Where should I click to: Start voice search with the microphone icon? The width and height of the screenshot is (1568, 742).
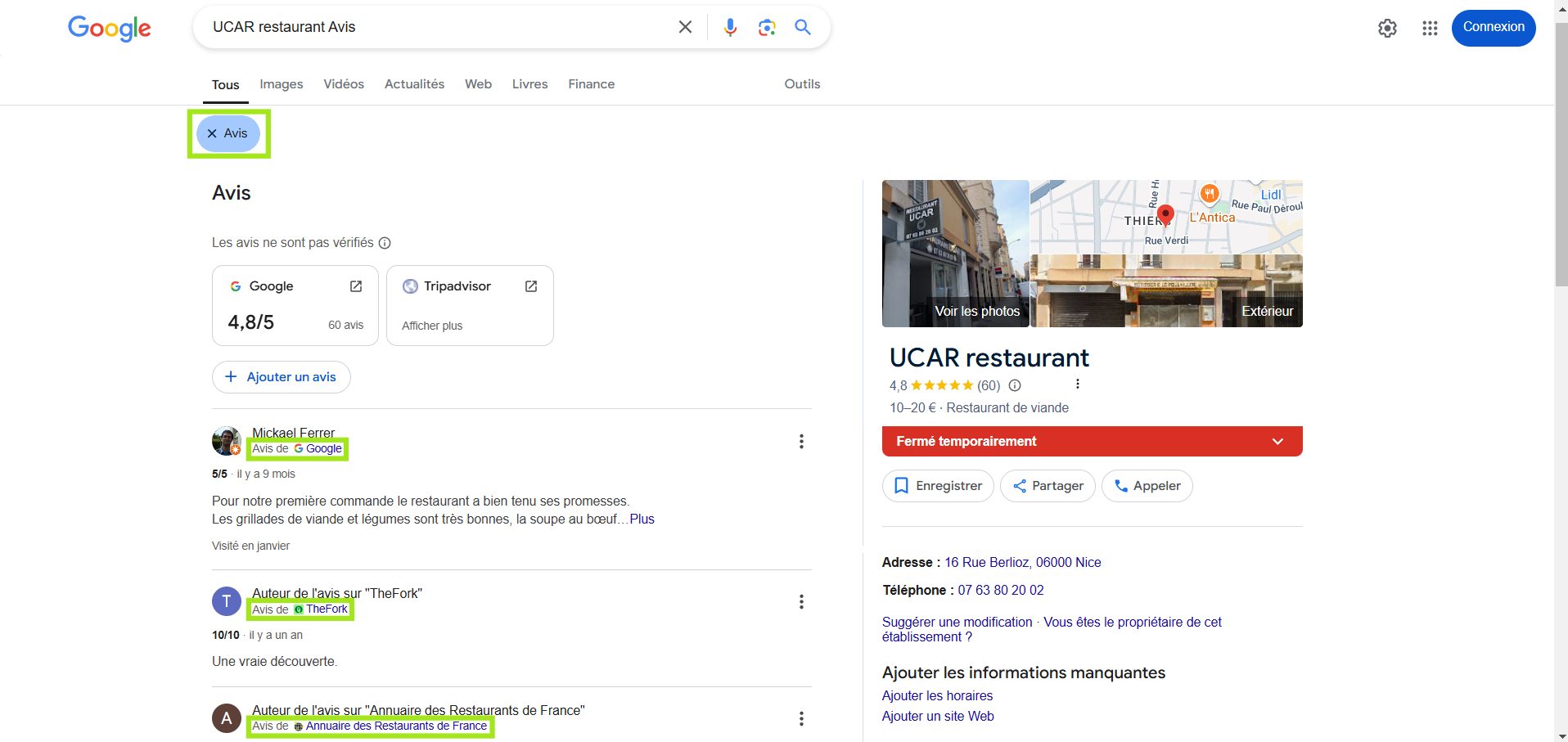730,27
